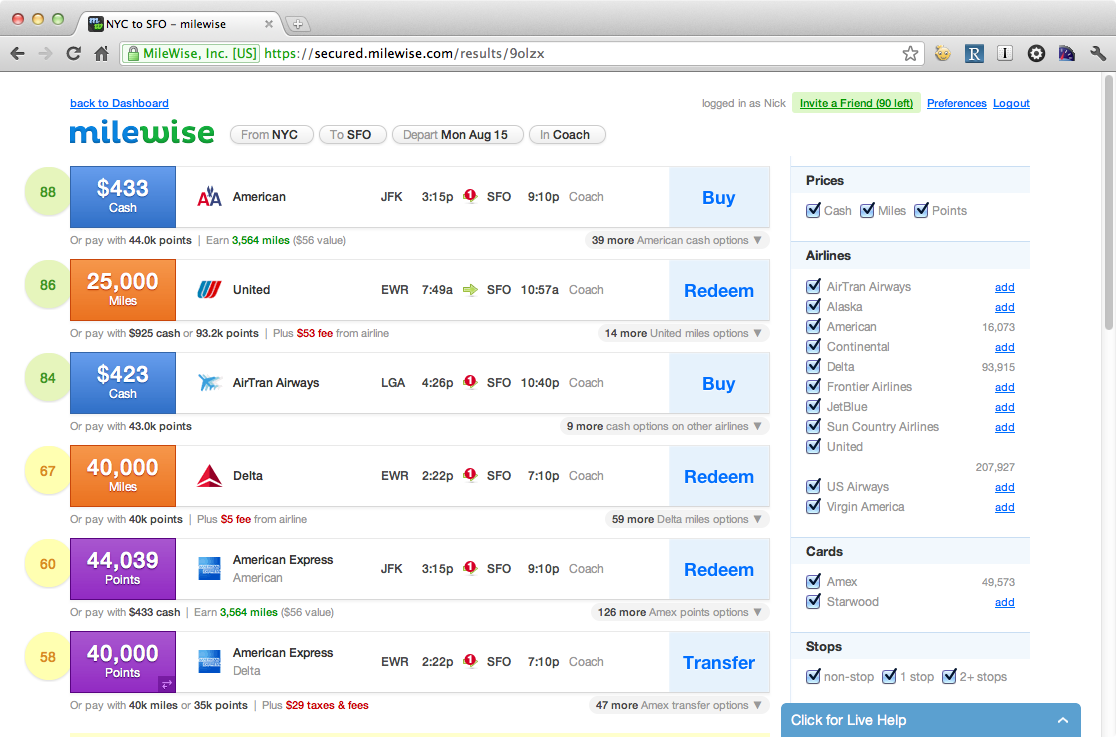
Task: Buy the $423 AirTran Airways flight
Action: coord(719,384)
